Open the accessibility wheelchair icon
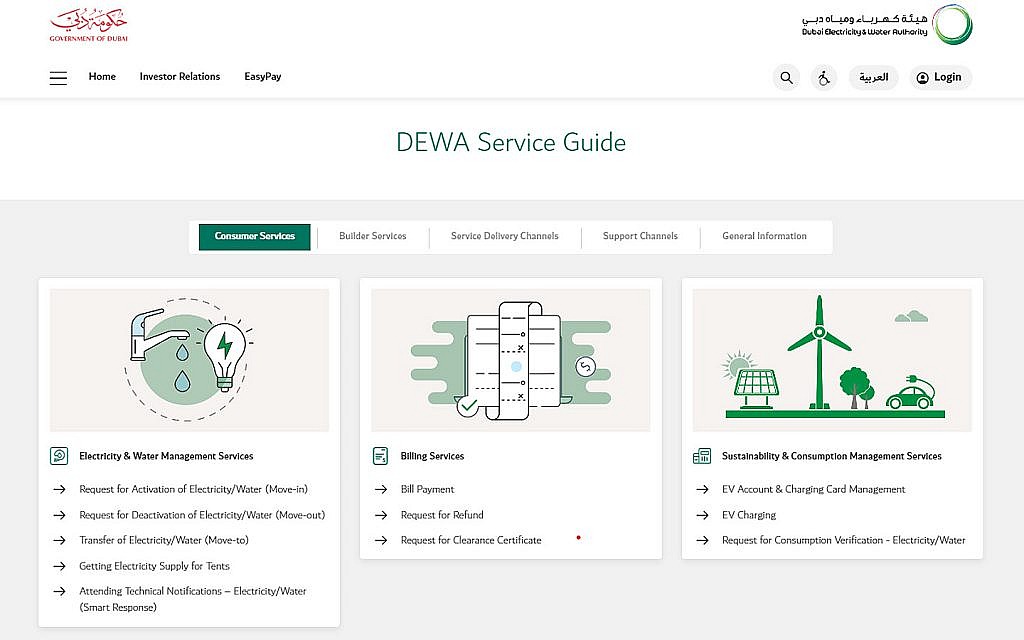Screen dimensions: 1024x640 point(824,78)
